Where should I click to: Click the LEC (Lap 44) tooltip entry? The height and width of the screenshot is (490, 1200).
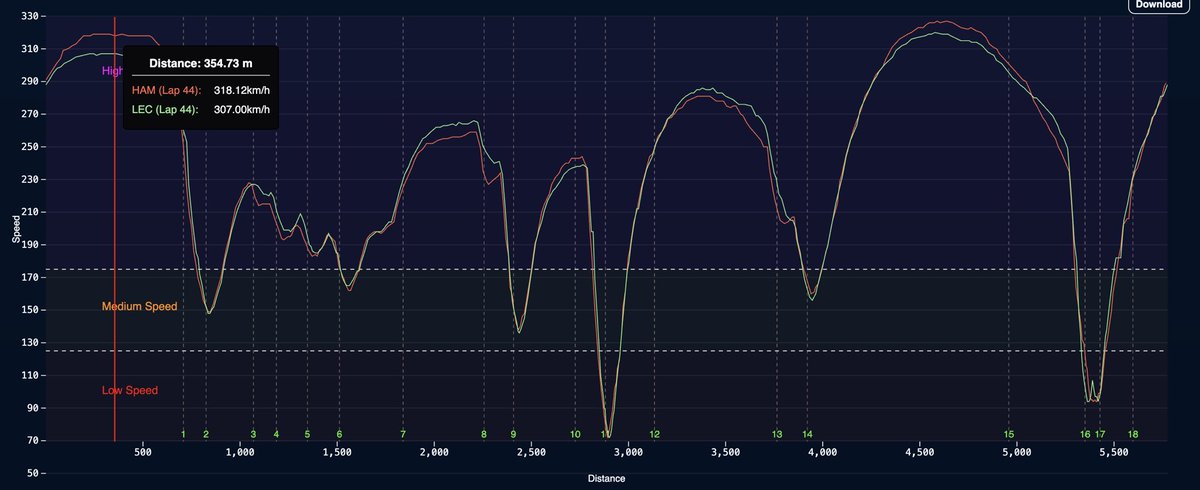[166, 109]
